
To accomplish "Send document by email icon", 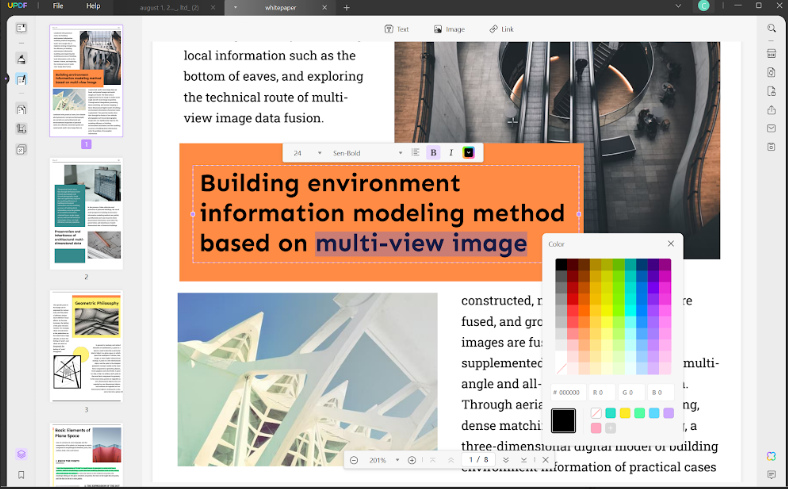I will [771, 128].
